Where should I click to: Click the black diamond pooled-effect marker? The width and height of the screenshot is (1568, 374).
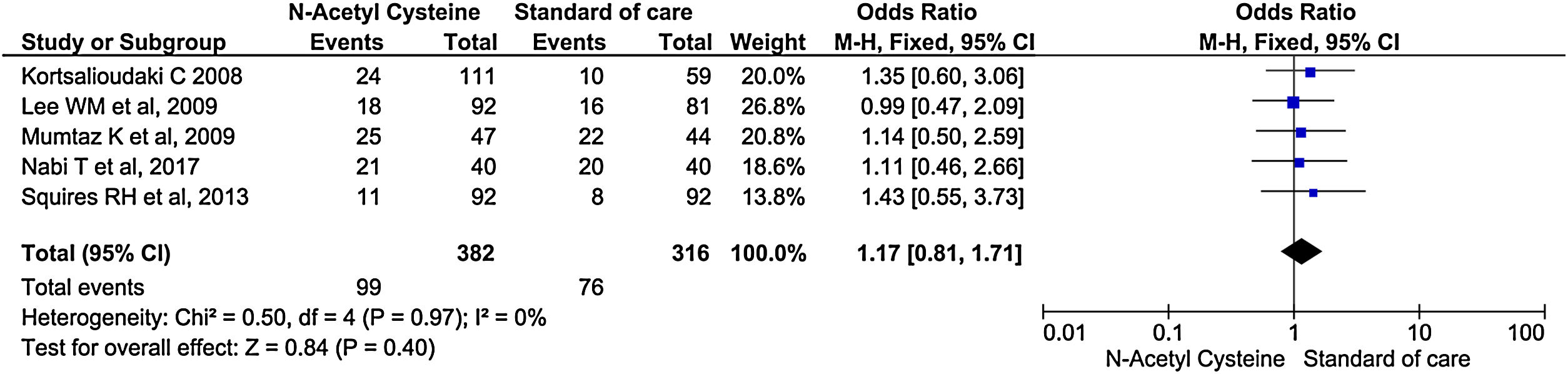pos(1301,251)
